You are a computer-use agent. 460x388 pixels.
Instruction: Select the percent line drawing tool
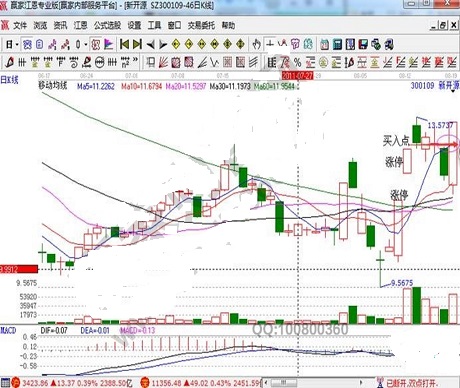pos(297,62)
